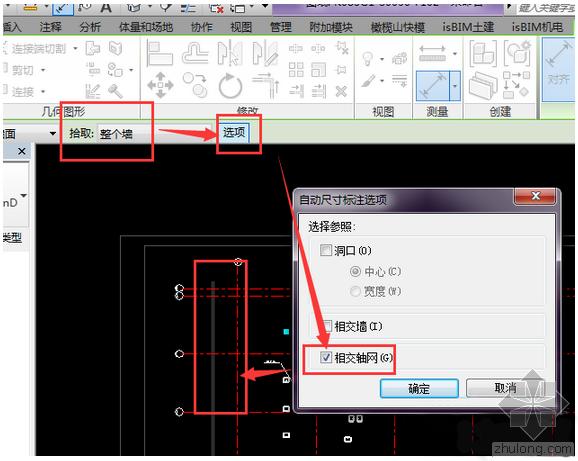Viewport: 578px width, 461px height.
Task: Click the Pin tool icon
Action: tap(341, 70)
